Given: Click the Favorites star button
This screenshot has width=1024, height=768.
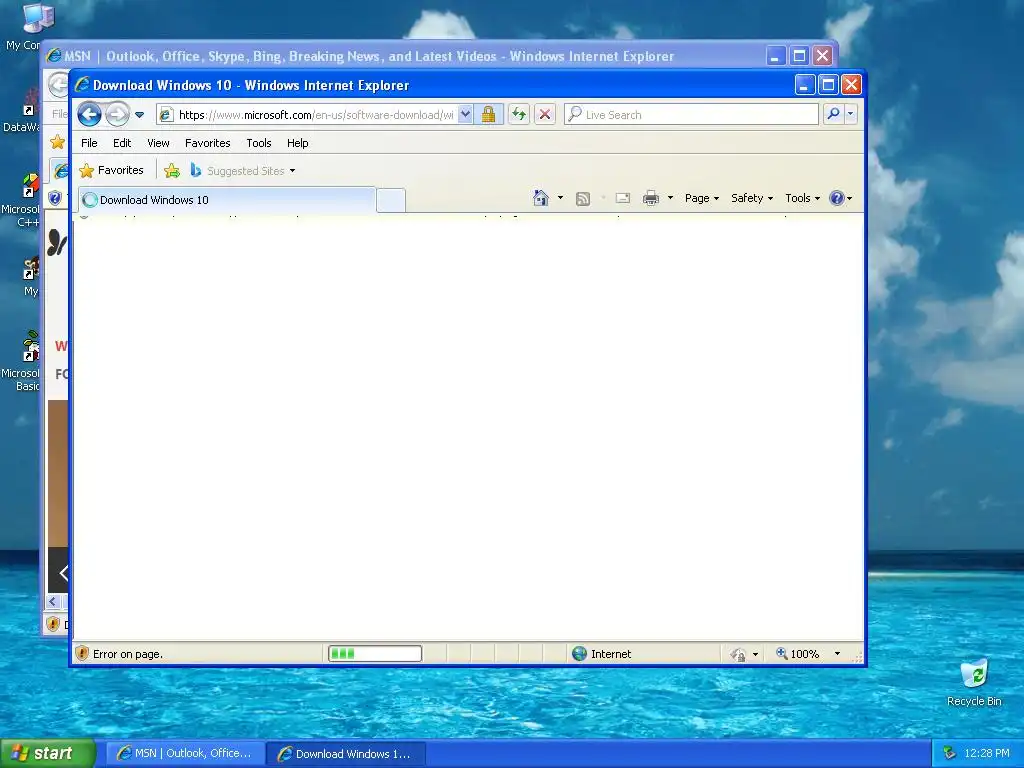Looking at the screenshot, I should [111, 170].
